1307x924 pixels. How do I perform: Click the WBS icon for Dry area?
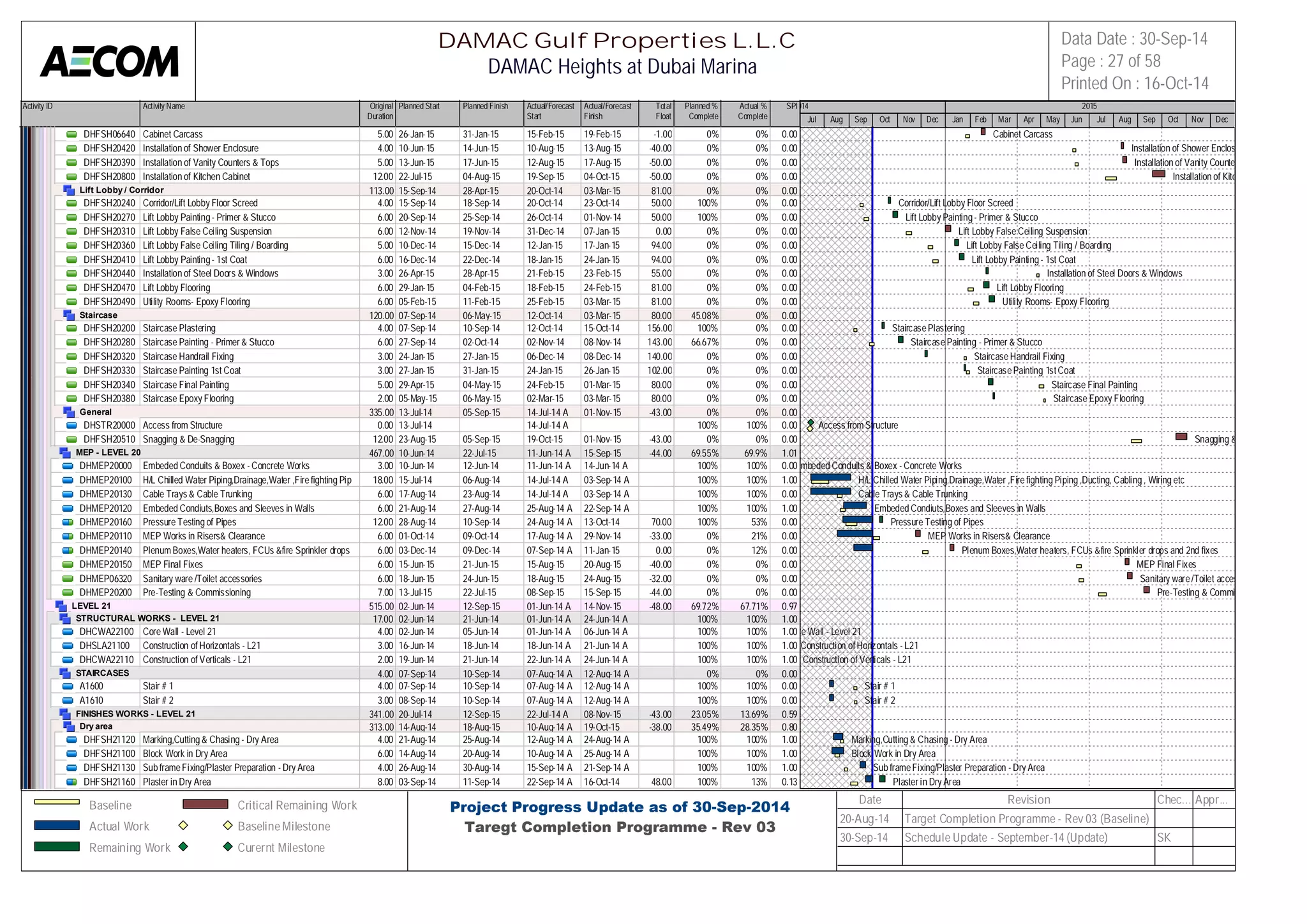point(69,727)
